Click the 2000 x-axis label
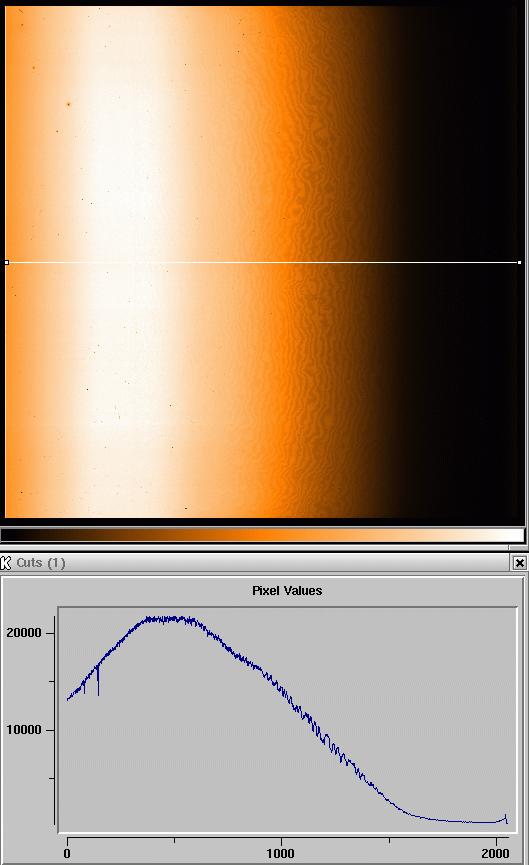 coord(495,853)
